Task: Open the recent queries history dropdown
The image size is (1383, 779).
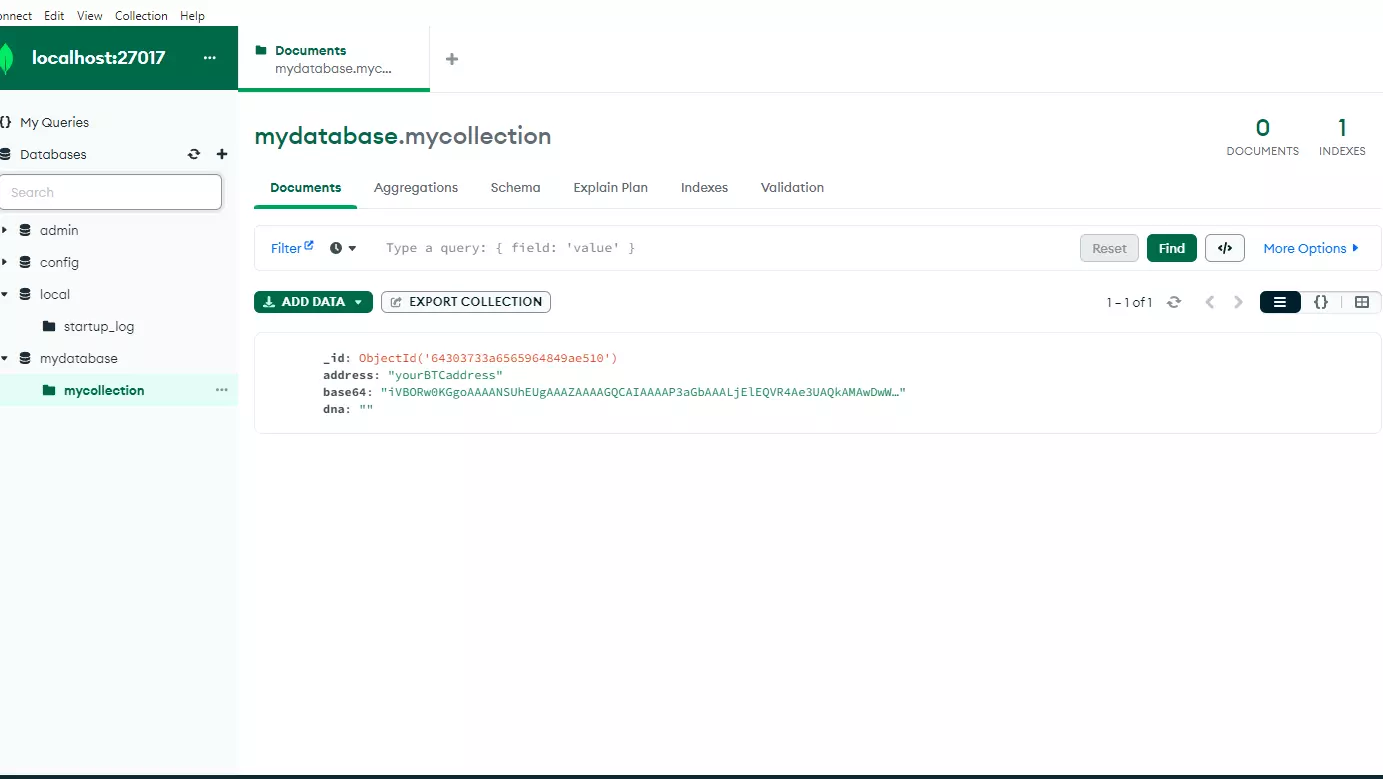Action: [x=343, y=248]
